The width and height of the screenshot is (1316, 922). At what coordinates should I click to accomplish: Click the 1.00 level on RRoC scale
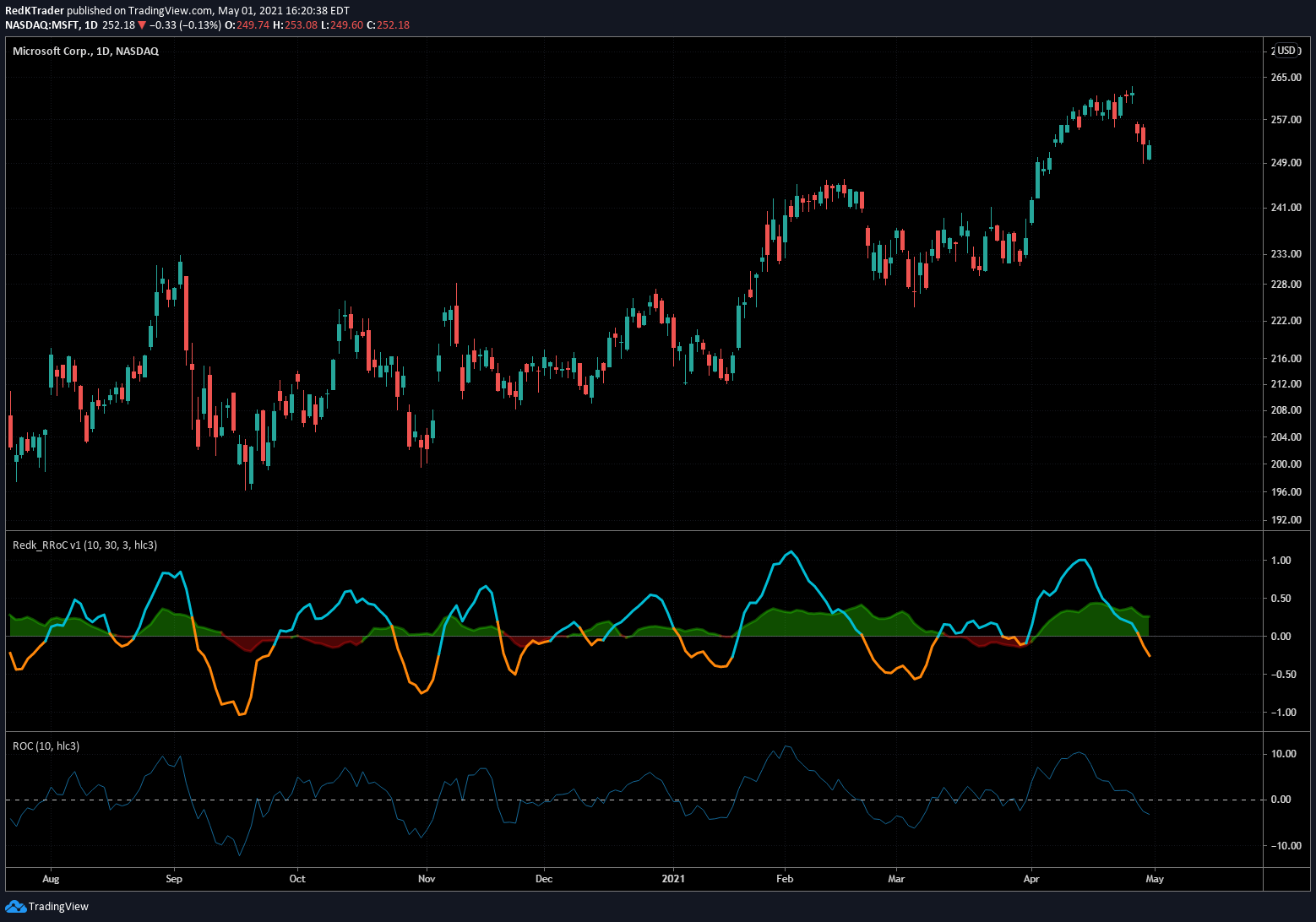coord(1281,561)
